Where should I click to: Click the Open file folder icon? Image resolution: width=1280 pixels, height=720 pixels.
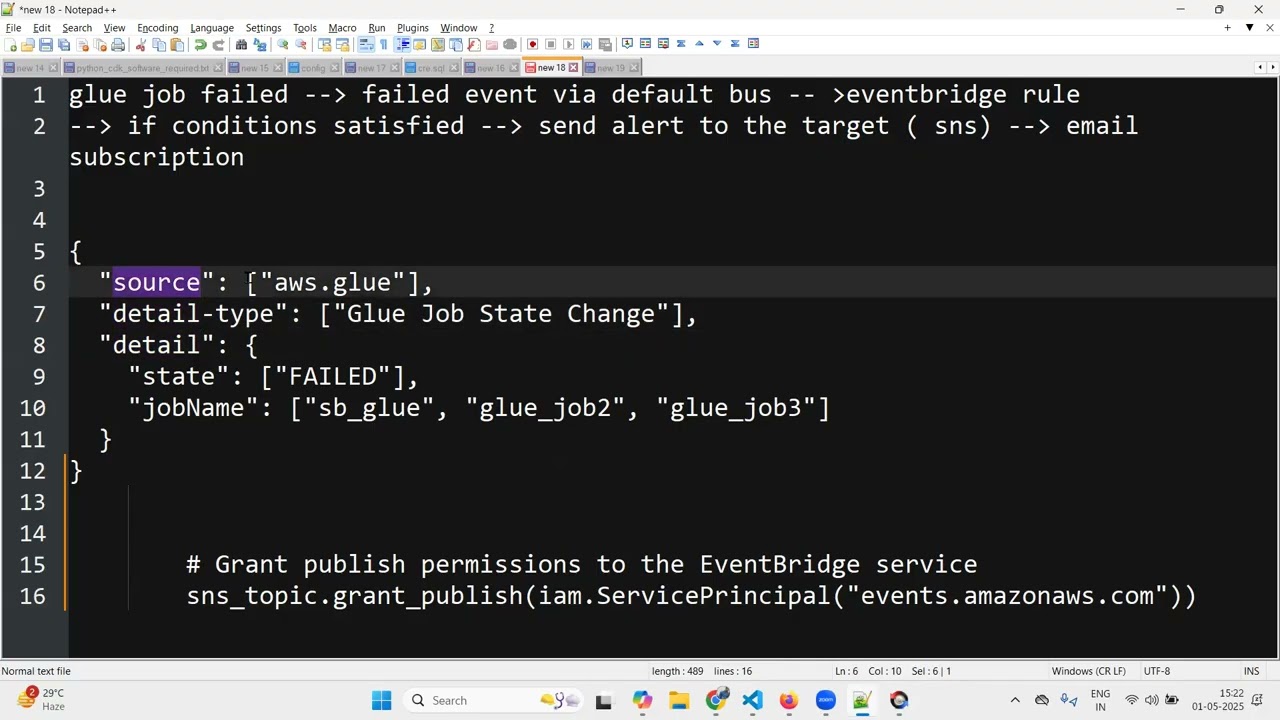(28, 45)
